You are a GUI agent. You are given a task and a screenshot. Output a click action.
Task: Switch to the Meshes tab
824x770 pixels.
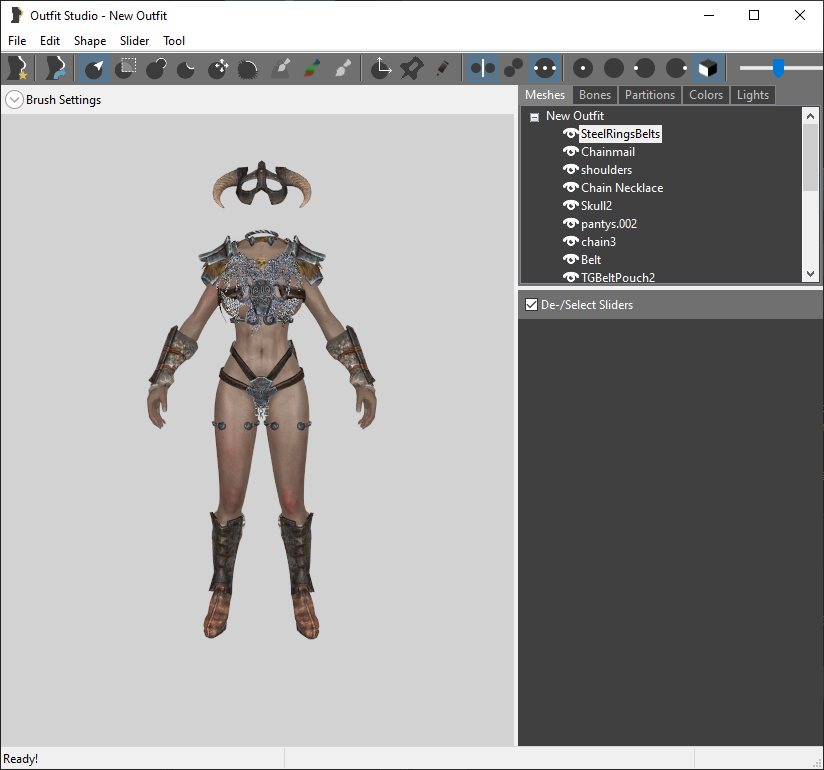click(x=545, y=95)
